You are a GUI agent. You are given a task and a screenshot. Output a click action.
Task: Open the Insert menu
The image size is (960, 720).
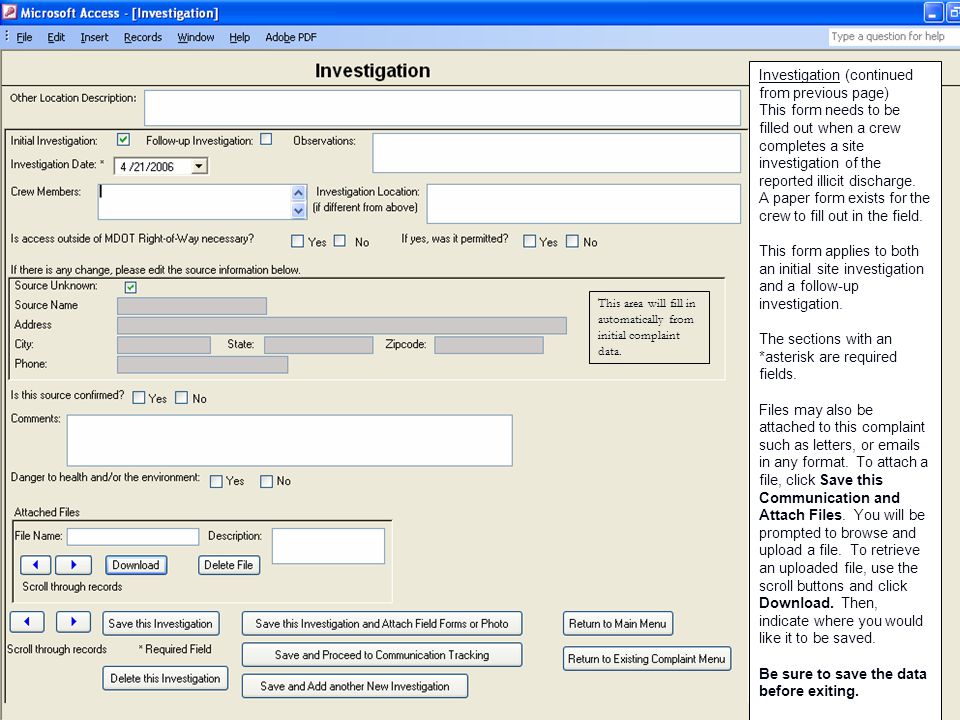point(94,37)
